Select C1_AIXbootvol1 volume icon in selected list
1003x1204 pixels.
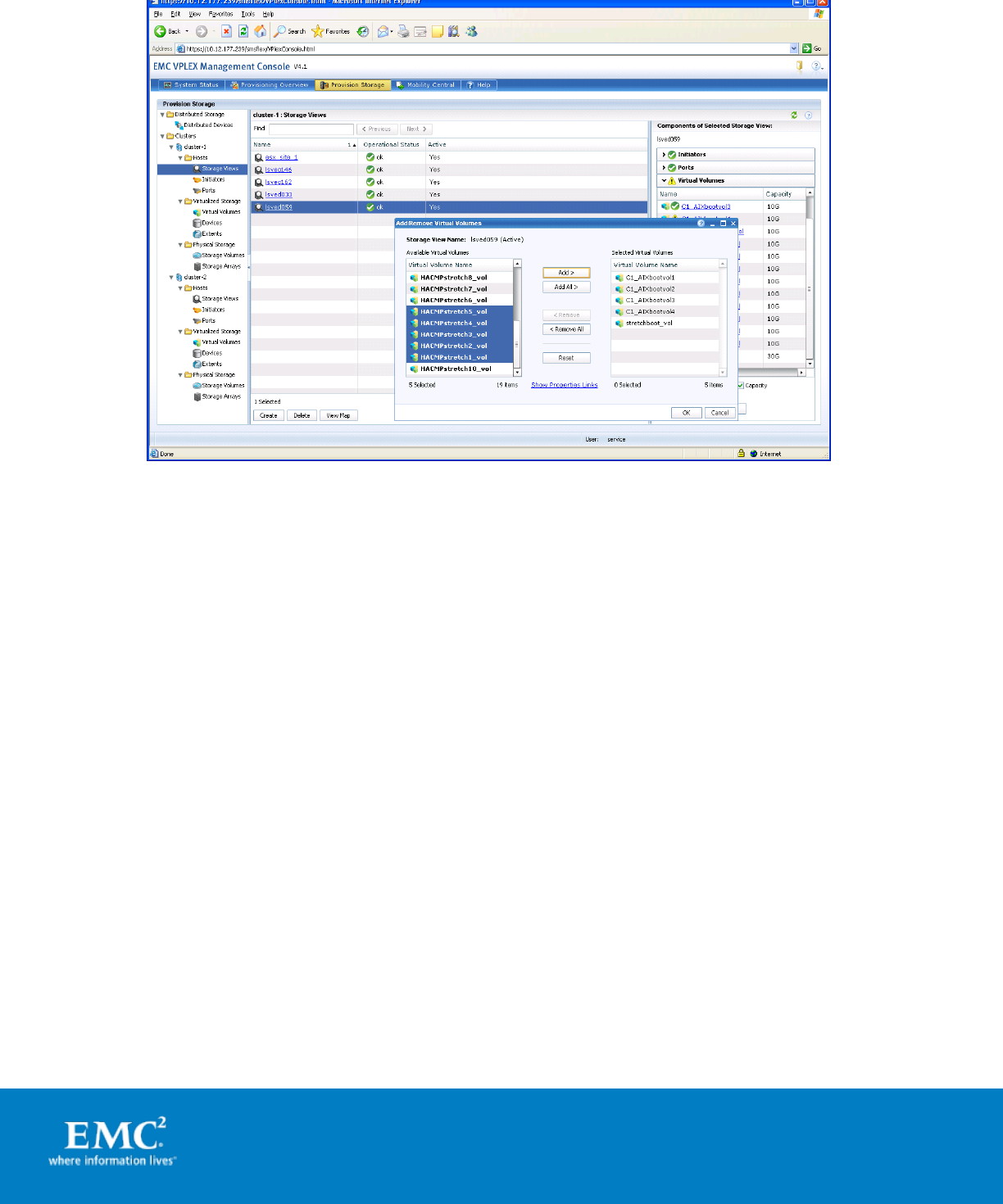619,278
